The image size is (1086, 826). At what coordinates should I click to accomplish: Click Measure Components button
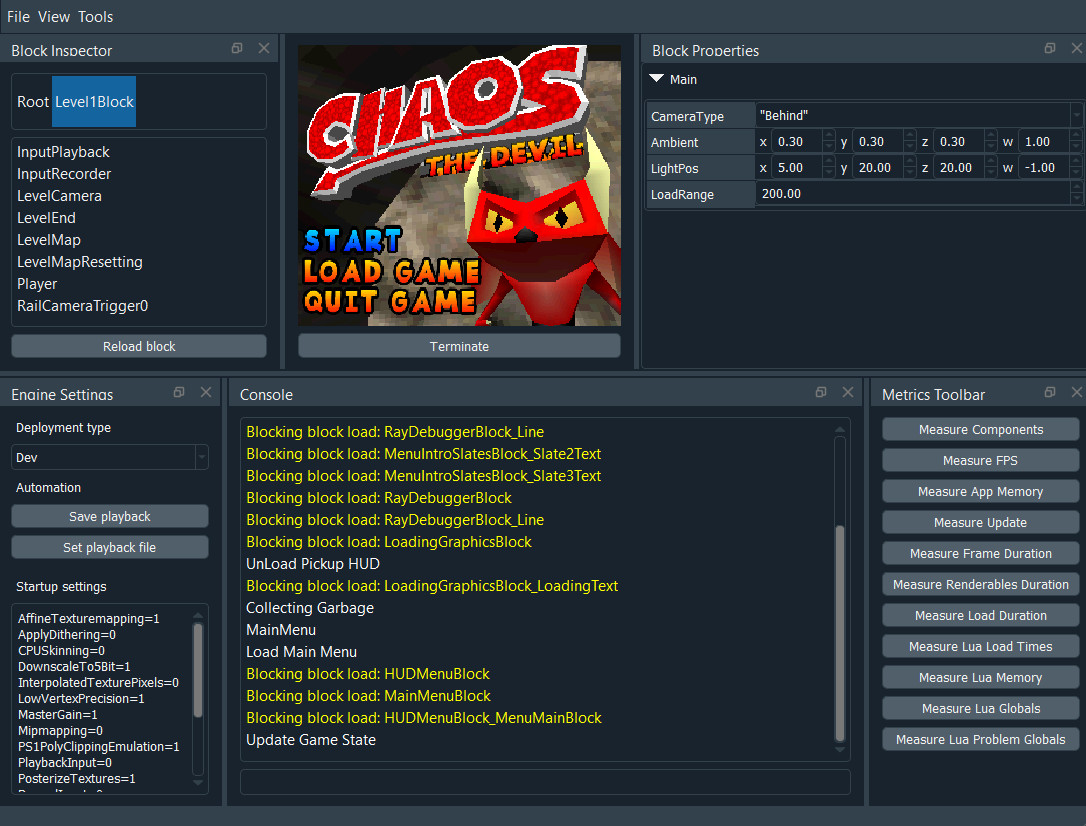pos(981,429)
